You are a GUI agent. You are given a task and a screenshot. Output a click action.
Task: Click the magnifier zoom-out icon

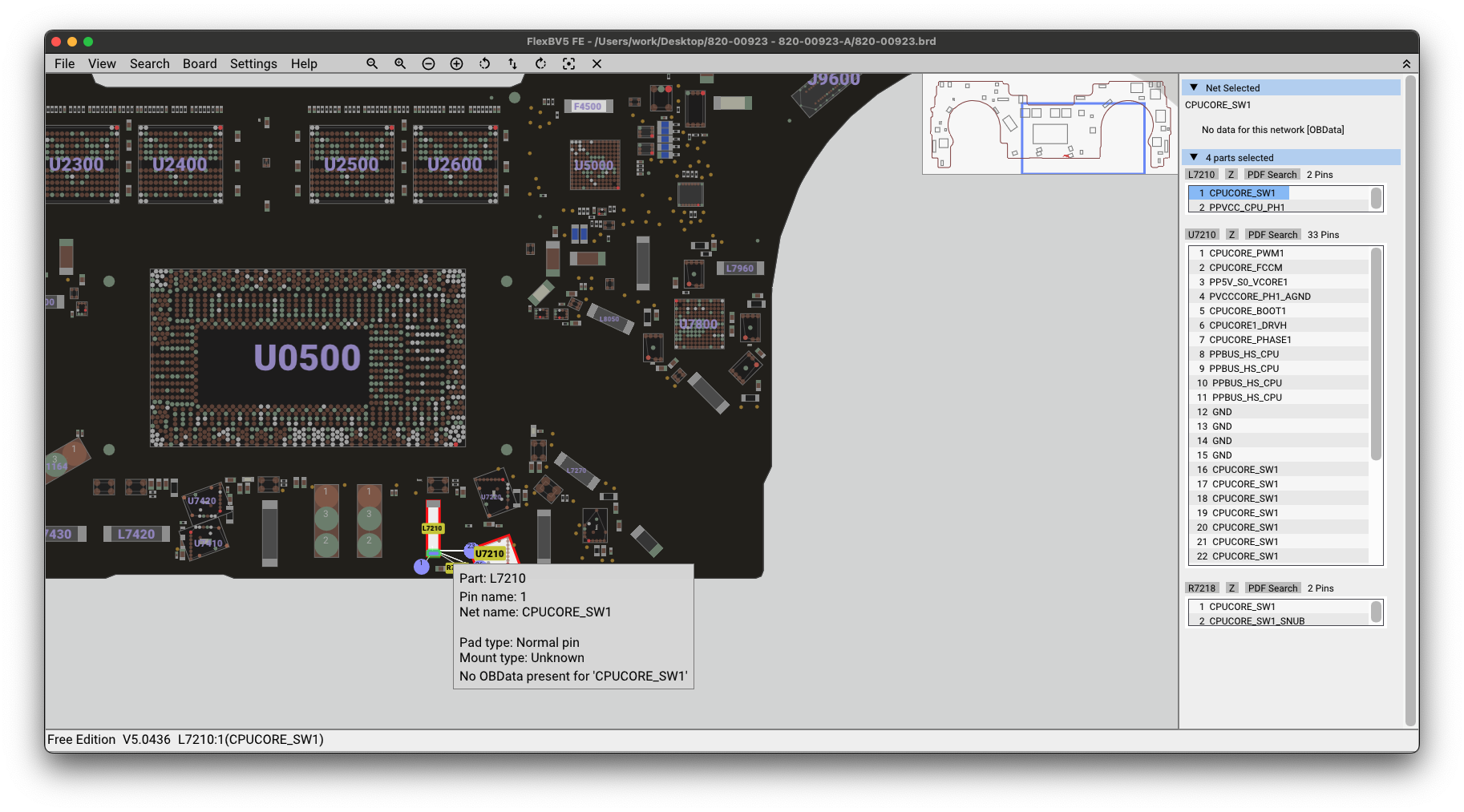[372, 63]
